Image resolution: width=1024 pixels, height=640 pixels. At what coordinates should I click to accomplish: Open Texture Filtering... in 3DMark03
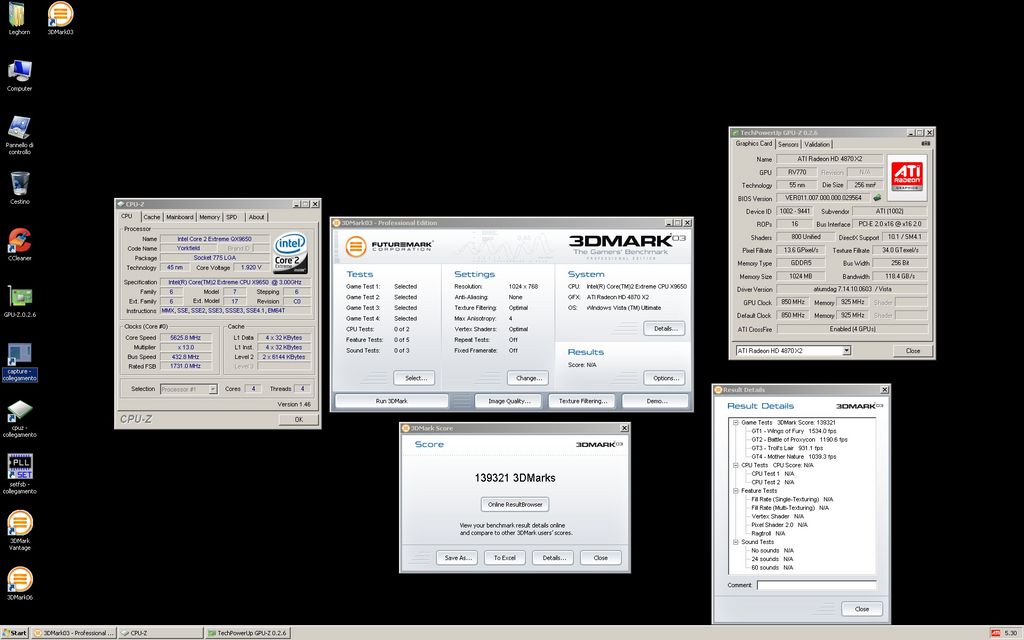tap(583, 401)
